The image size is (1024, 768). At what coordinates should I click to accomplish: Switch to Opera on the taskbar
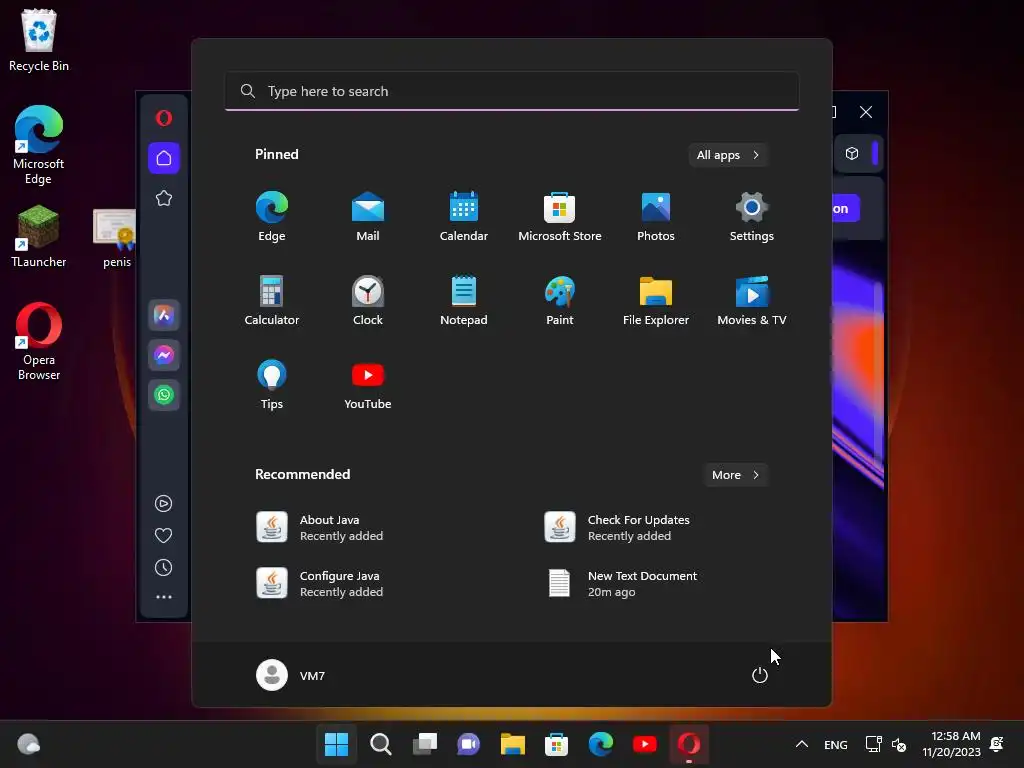coord(689,744)
